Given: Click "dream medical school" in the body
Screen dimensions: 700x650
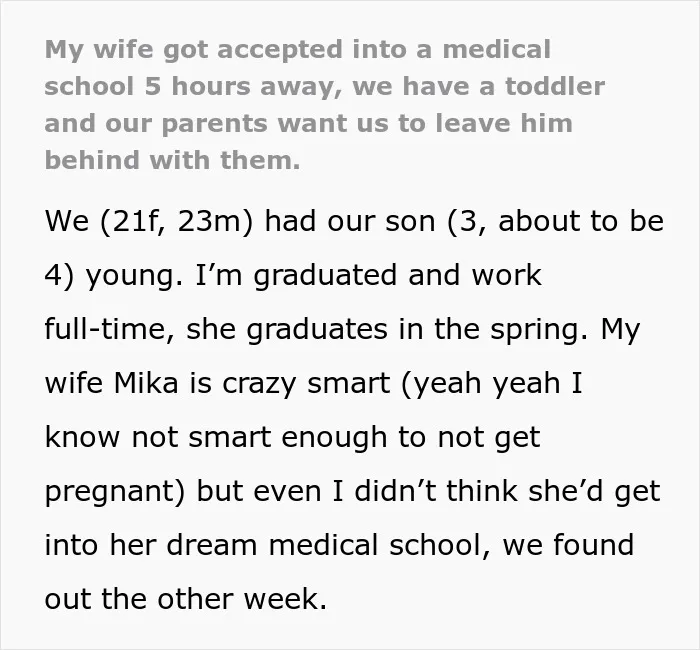Looking at the screenshot, I should click(x=326, y=545).
